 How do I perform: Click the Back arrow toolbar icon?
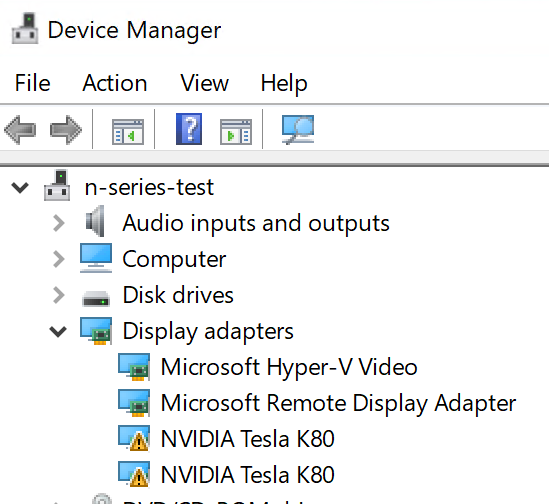(20, 130)
